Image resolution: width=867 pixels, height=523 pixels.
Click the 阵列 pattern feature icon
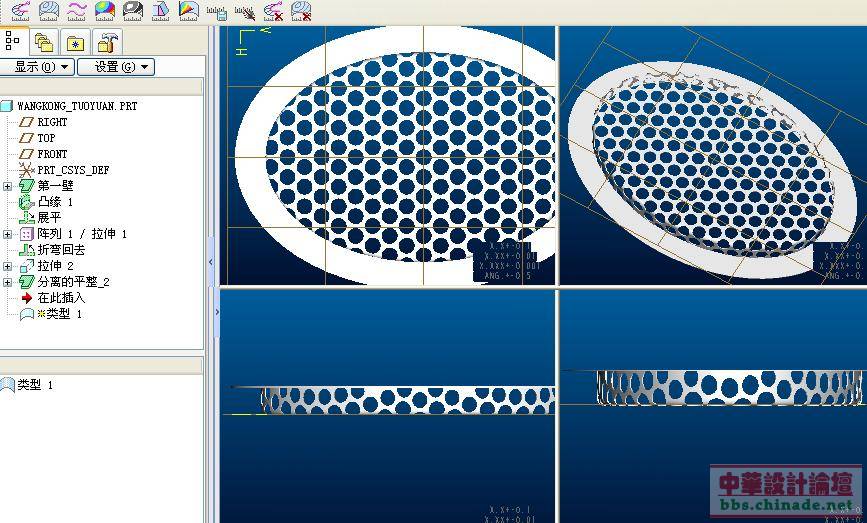point(27,234)
